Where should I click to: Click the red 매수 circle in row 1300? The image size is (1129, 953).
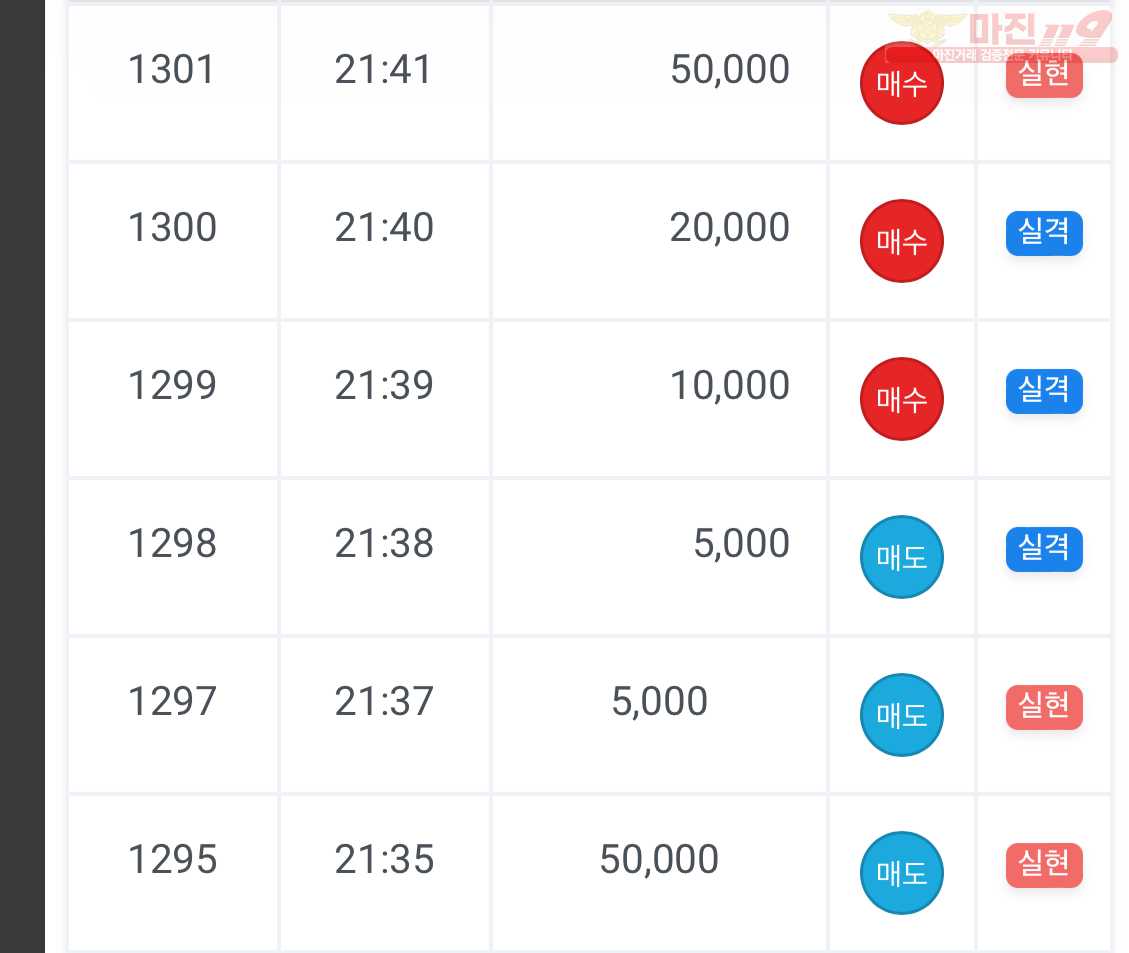[x=901, y=241]
